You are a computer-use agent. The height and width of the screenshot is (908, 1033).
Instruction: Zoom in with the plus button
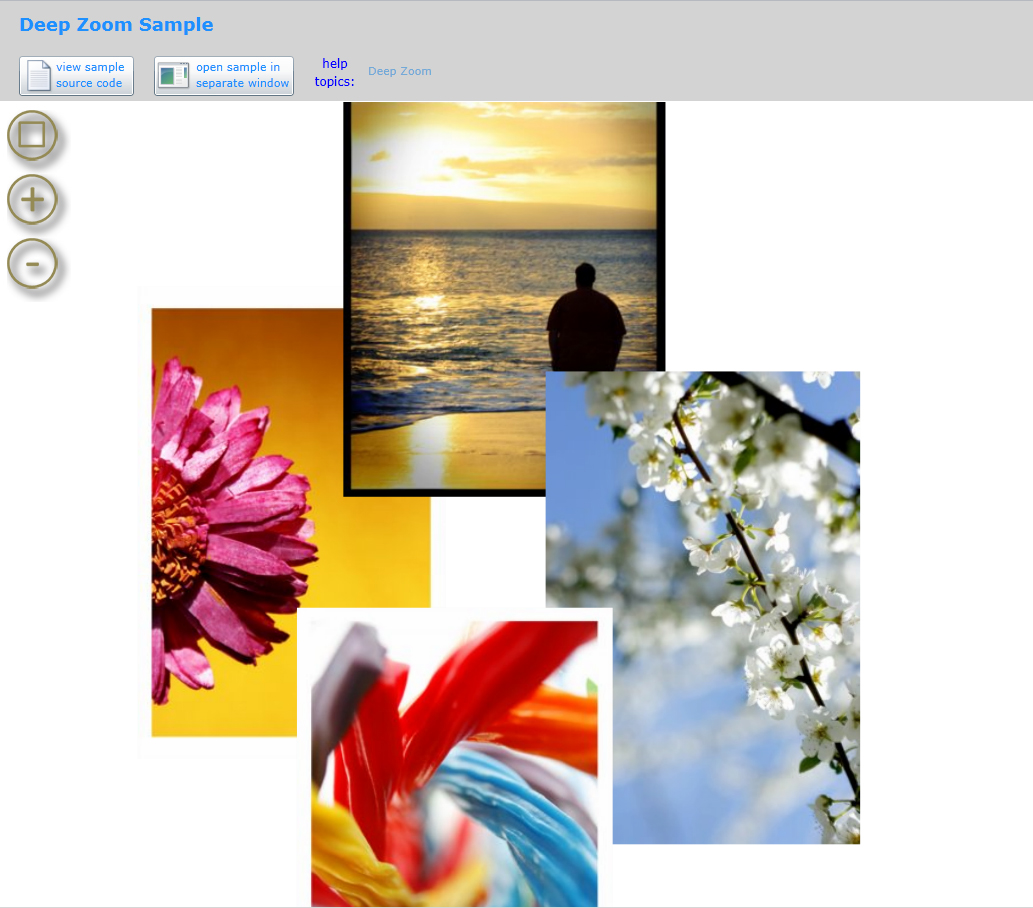tap(32, 200)
